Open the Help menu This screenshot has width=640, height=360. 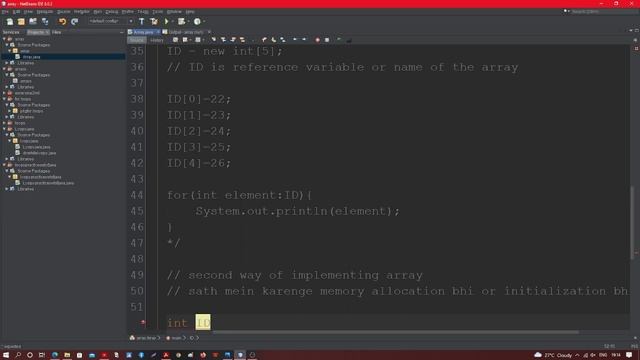coord(190,11)
